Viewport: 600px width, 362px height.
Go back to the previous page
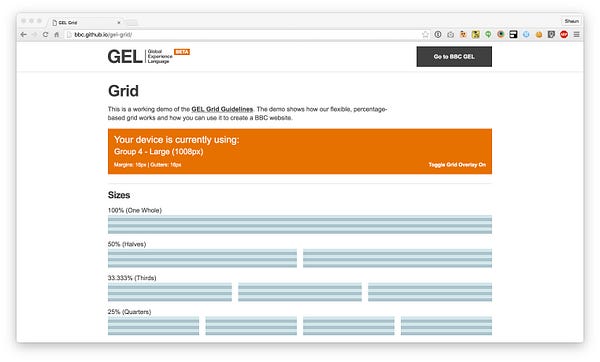(24, 34)
